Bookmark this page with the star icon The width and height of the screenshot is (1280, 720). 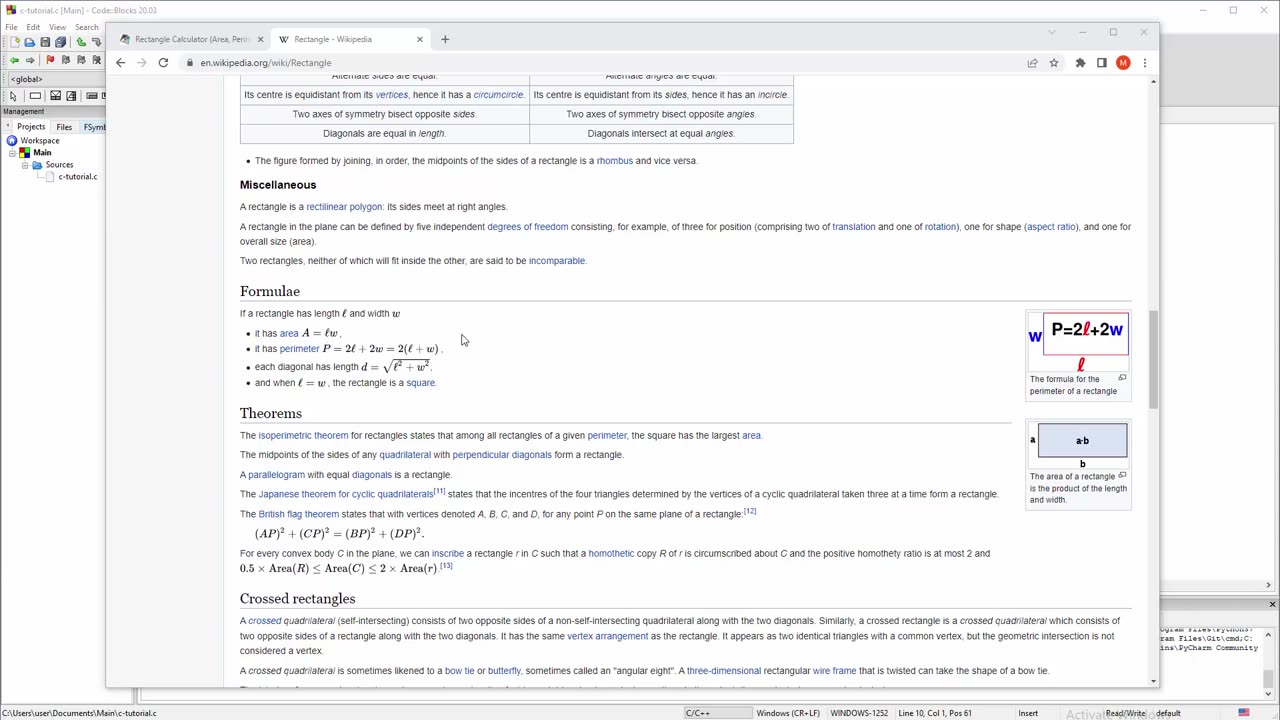1054,63
